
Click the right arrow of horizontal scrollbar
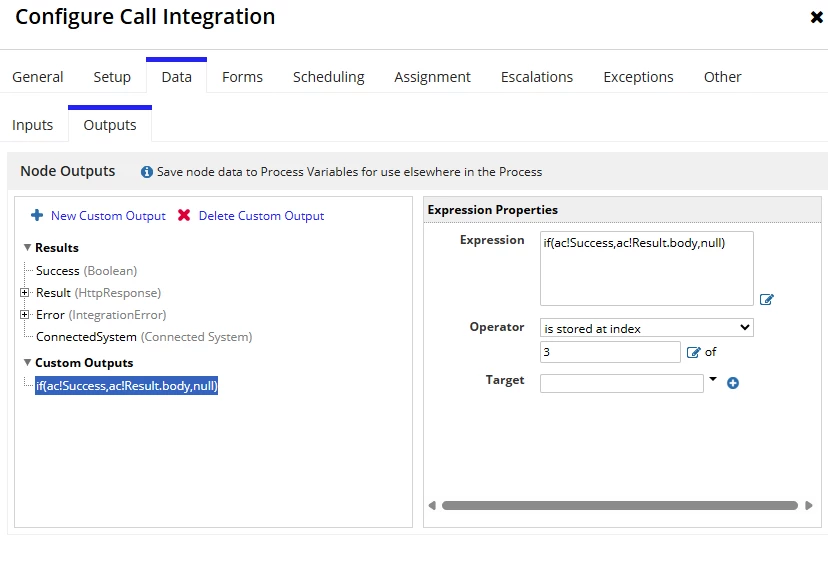(x=808, y=506)
